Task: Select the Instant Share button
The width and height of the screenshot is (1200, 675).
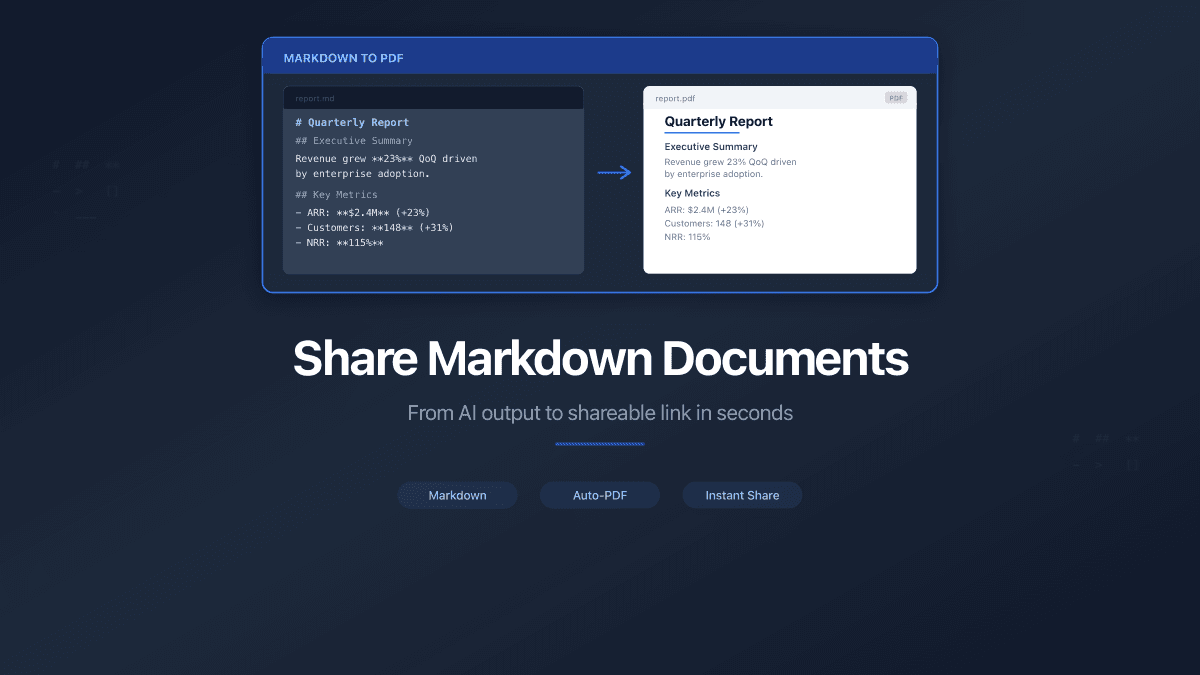Action: [742, 495]
